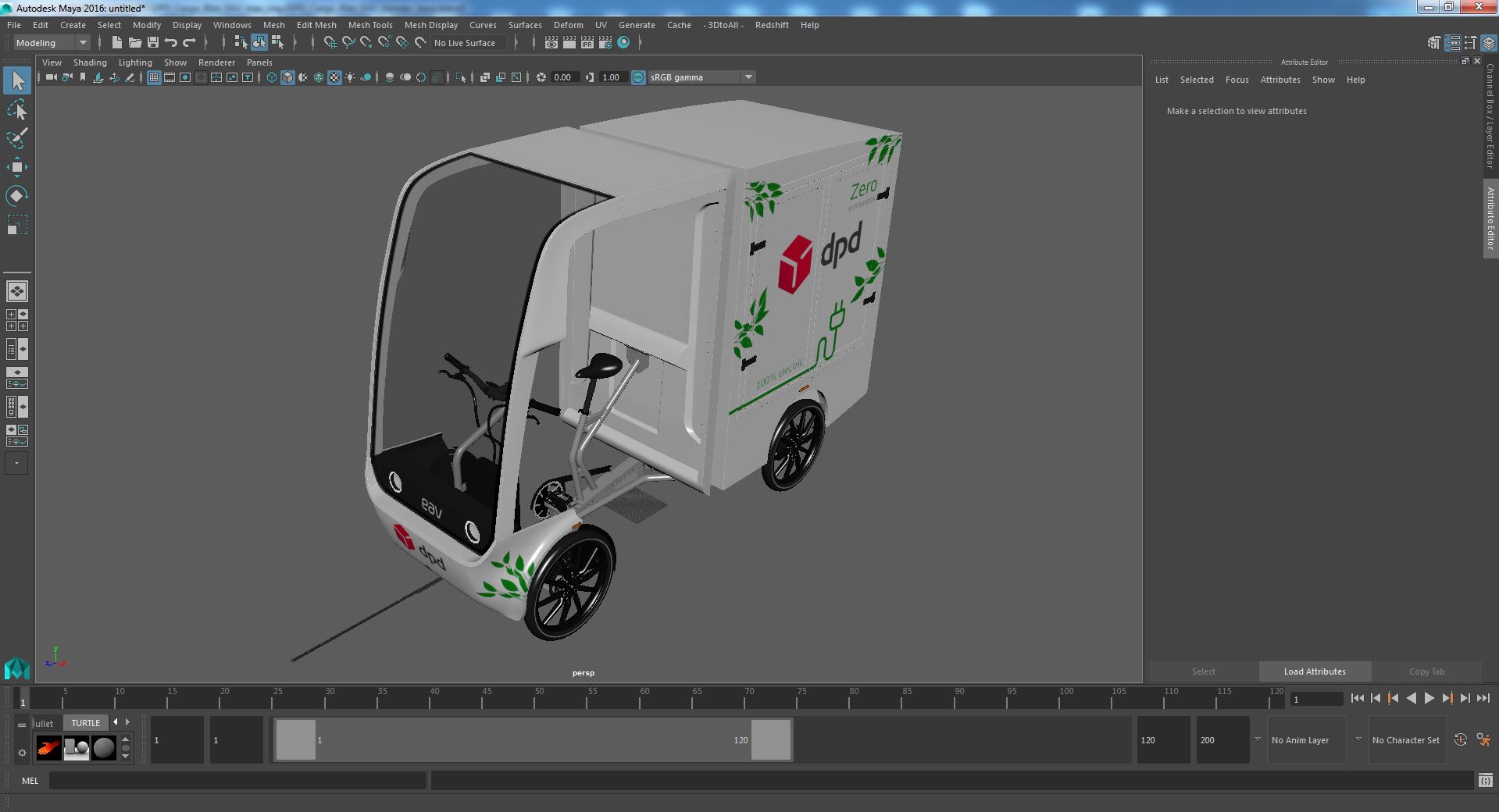The height and width of the screenshot is (812, 1499).
Task: Toggle viewport grid display
Action: click(154, 77)
